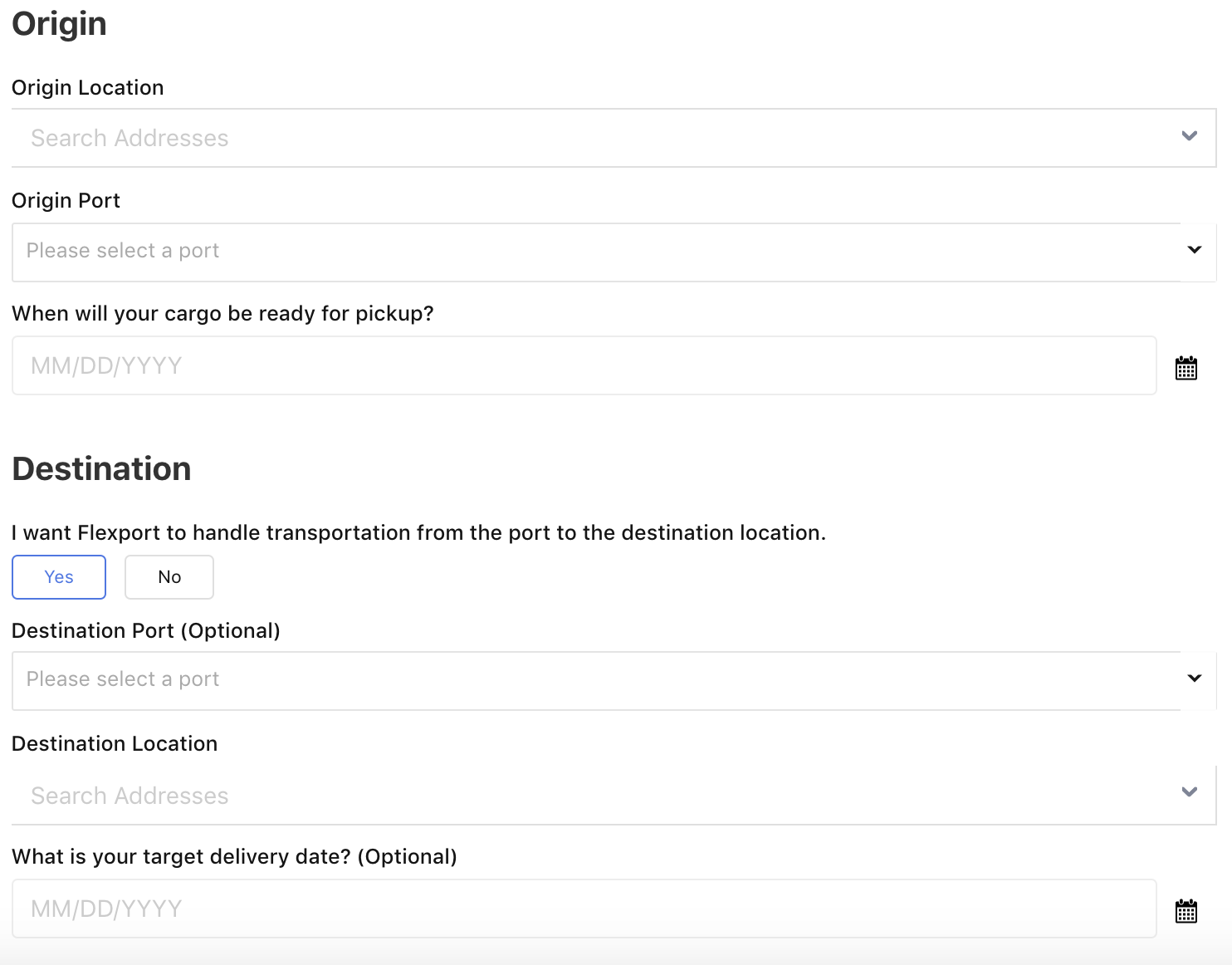The height and width of the screenshot is (965, 1232).
Task: Click the Origin Location chevron arrow
Action: (x=1189, y=136)
